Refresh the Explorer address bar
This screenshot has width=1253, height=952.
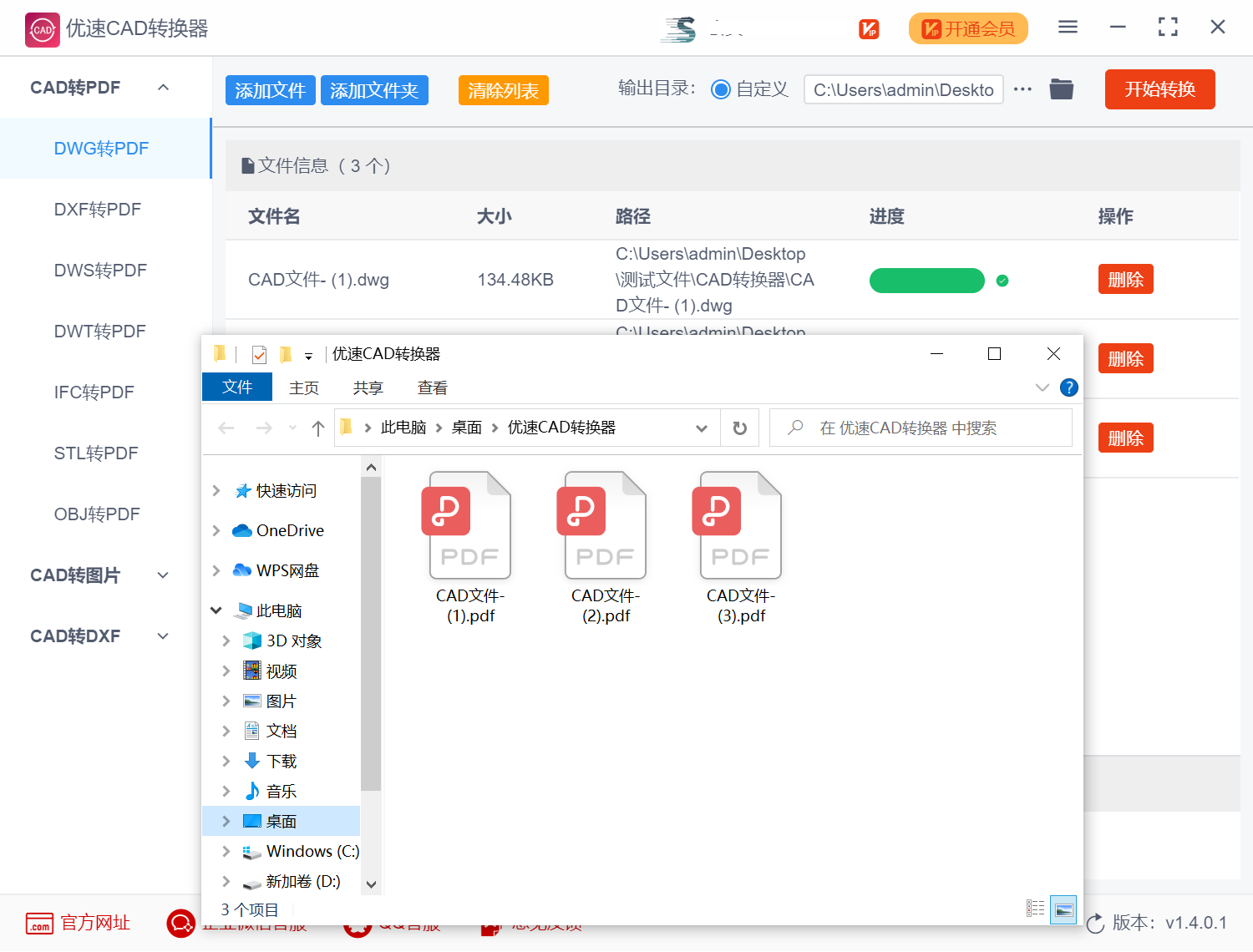pyautogui.click(x=739, y=428)
